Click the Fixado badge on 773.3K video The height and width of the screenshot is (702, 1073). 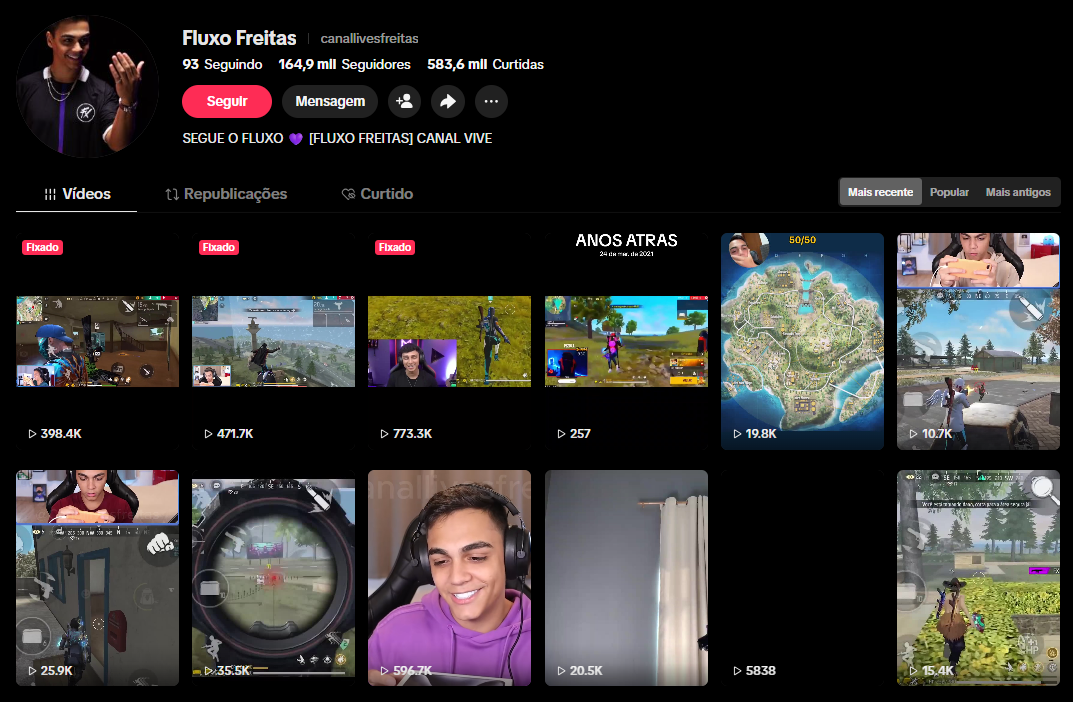(x=395, y=248)
